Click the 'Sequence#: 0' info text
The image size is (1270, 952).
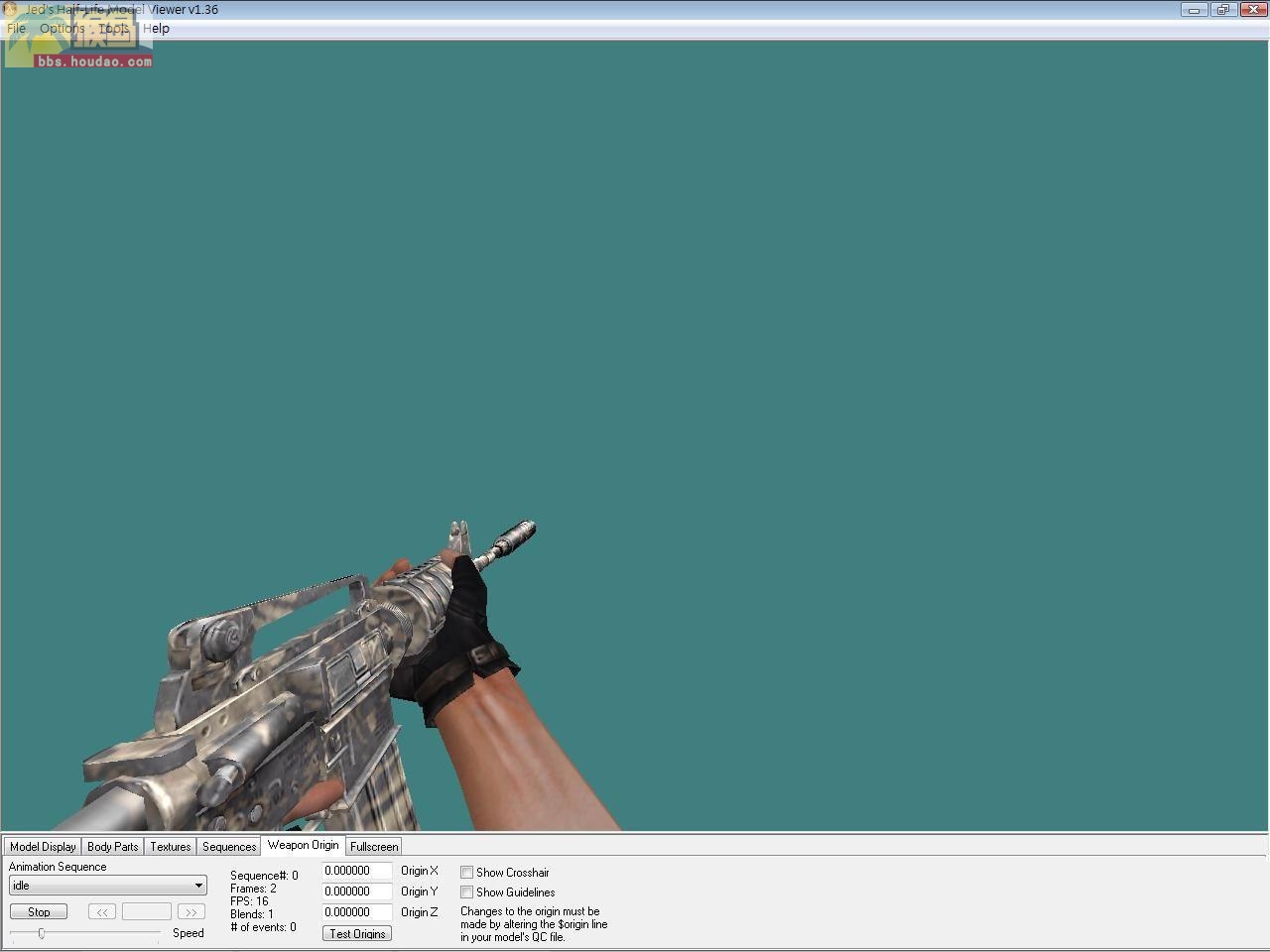click(264, 876)
